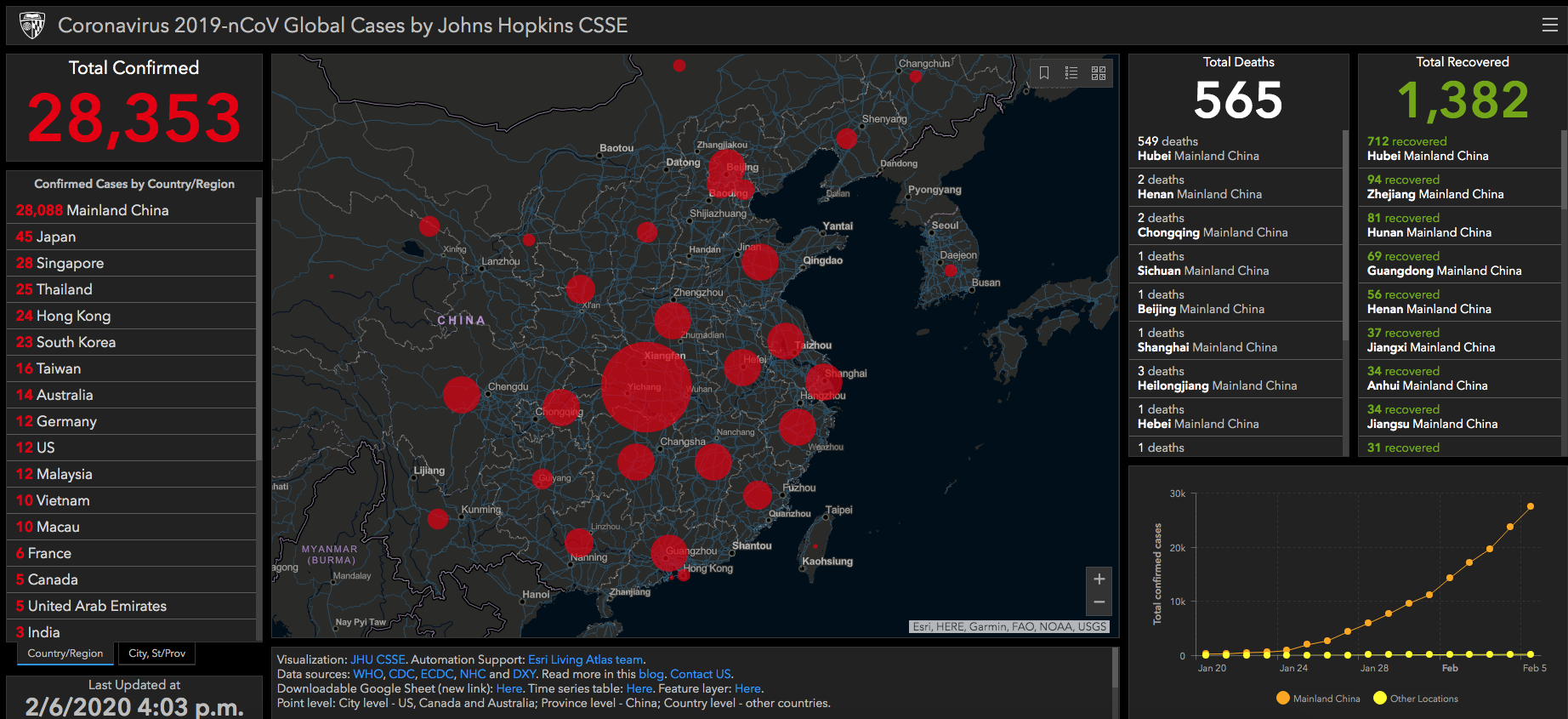Select 81 recovered Hunan row

coord(1459,225)
